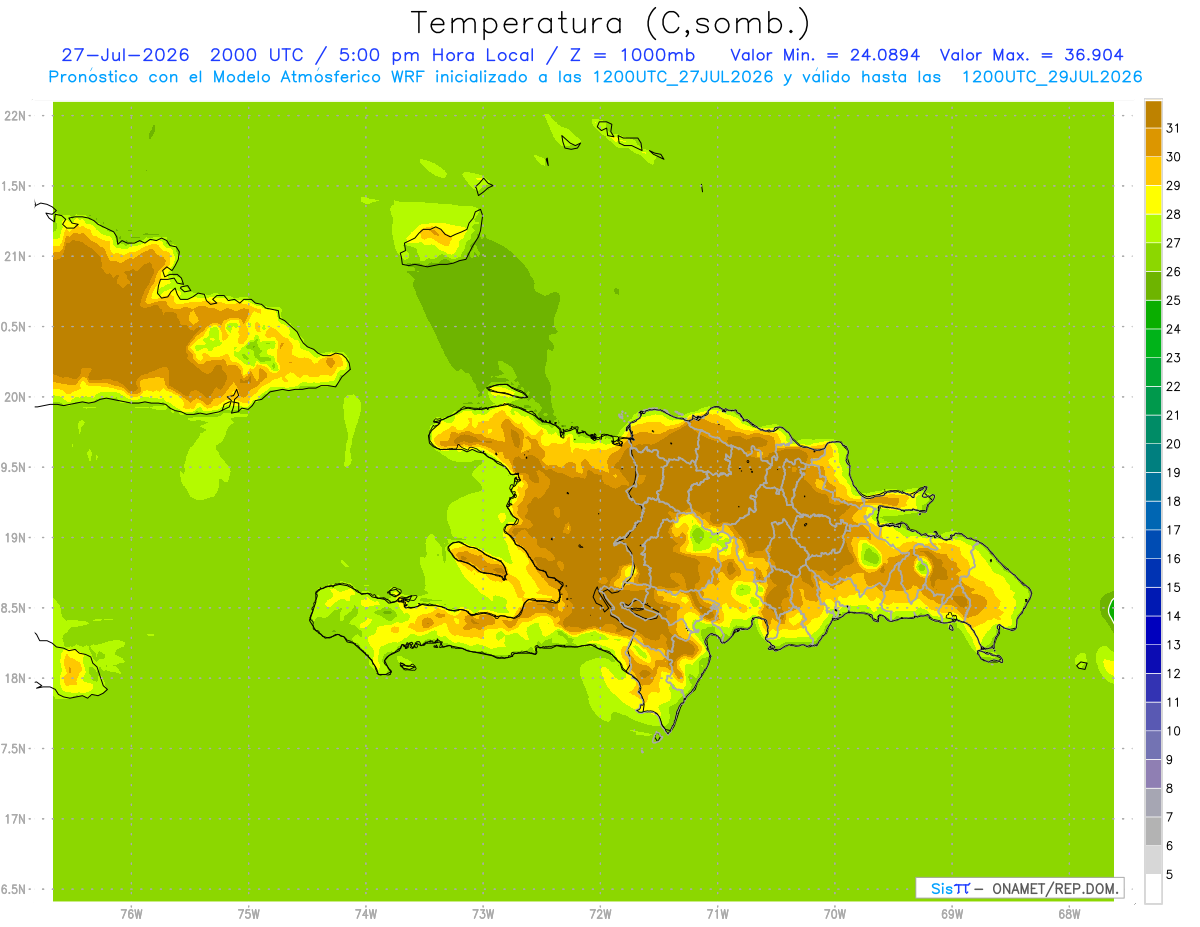Click longitude axis label "73W"

tap(483, 914)
